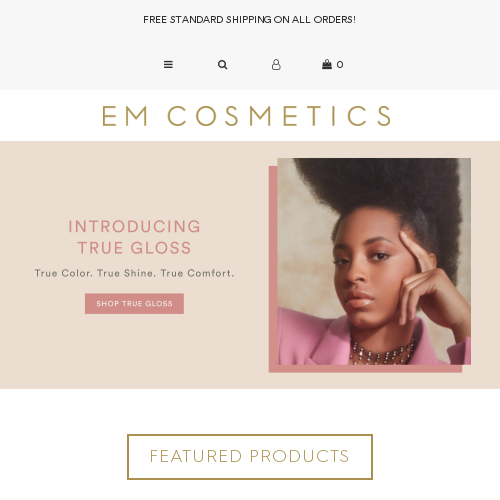
Task: Click the True Color True Shine tagline
Action: click(x=134, y=273)
